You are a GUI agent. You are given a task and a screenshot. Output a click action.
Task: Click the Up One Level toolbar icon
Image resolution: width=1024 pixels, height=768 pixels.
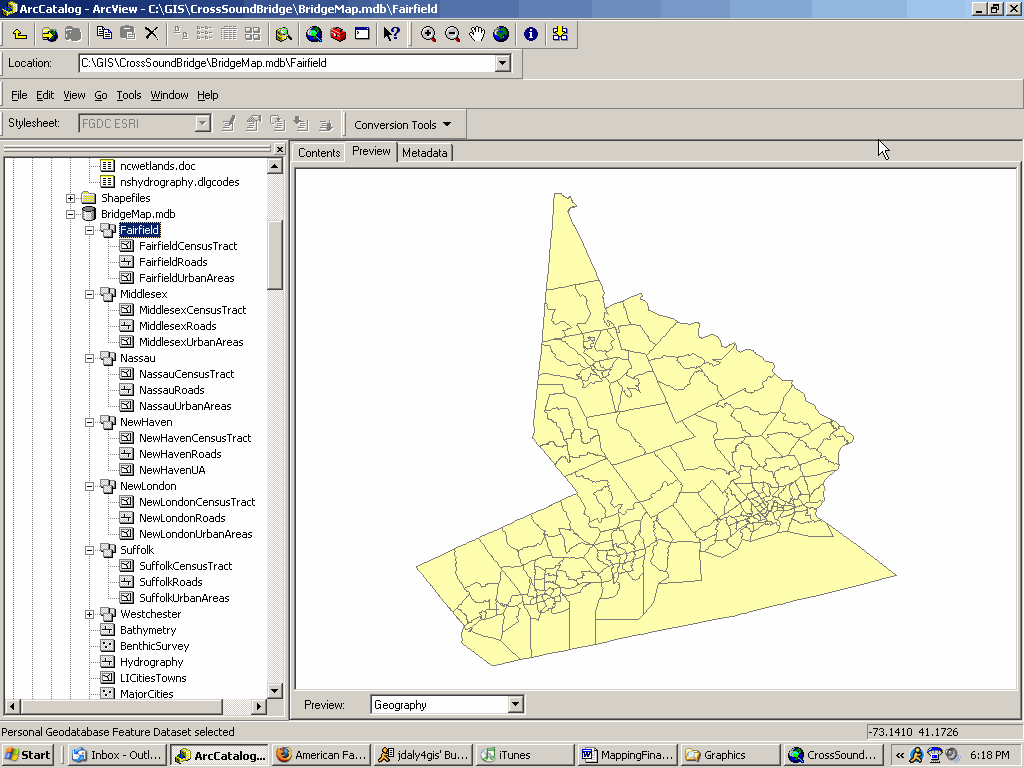point(20,34)
